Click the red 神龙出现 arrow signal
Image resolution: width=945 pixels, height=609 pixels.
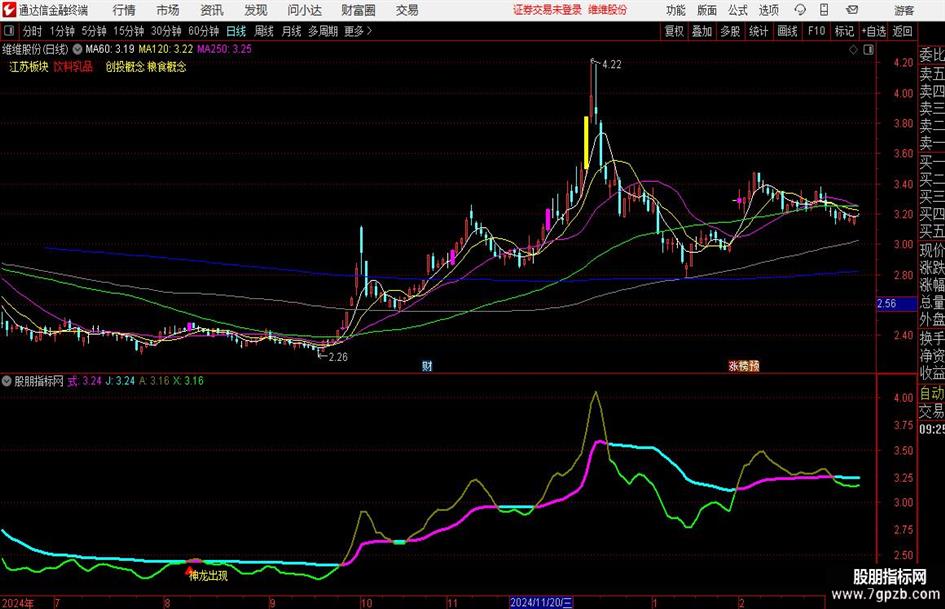tap(189, 569)
